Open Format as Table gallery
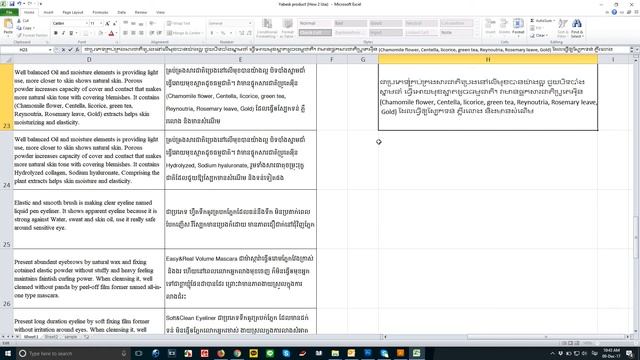The height and width of the screenshot is (360, 640). click(287, 28)
